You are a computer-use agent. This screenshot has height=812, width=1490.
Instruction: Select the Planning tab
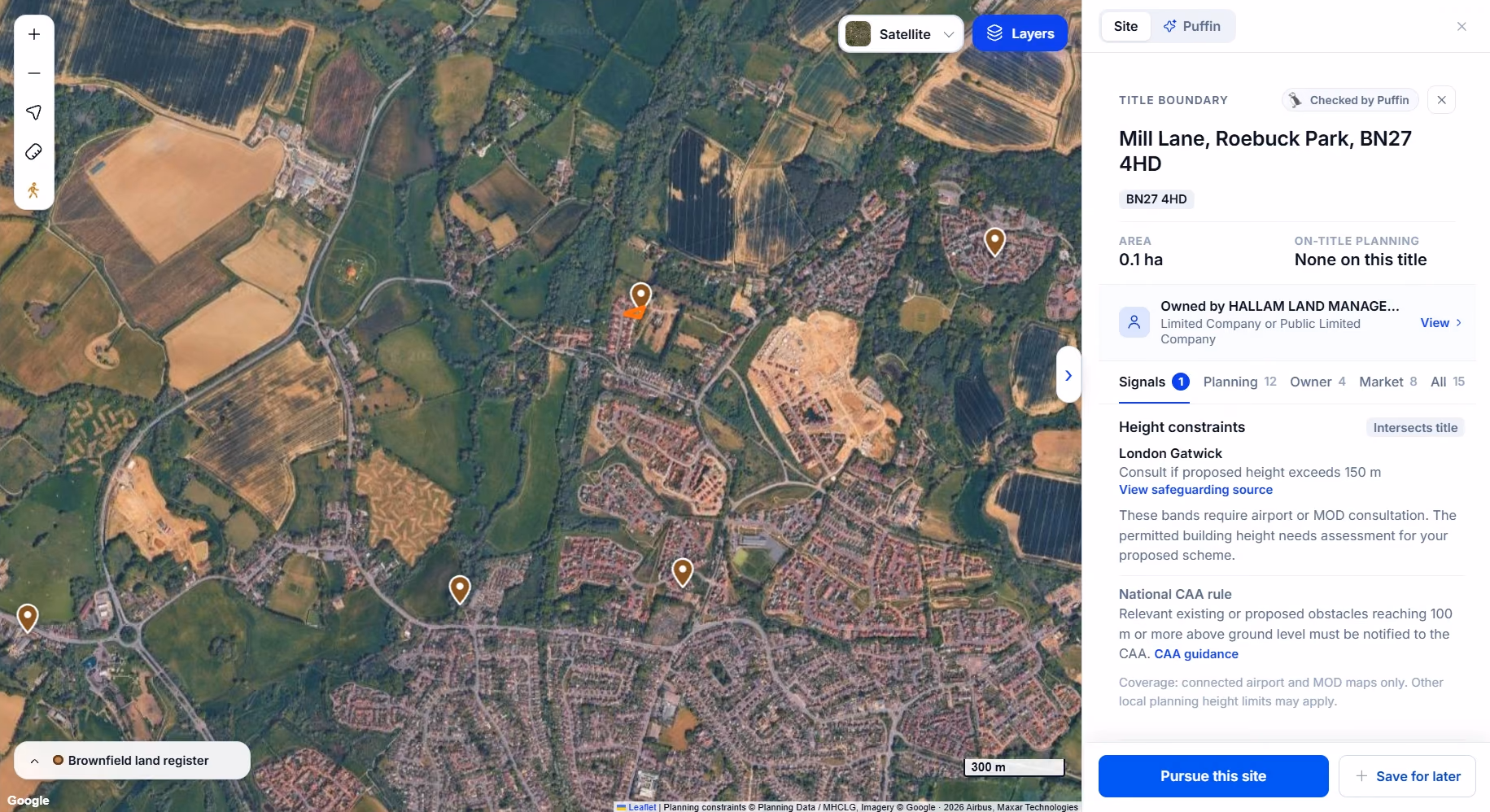point(1239,382)
